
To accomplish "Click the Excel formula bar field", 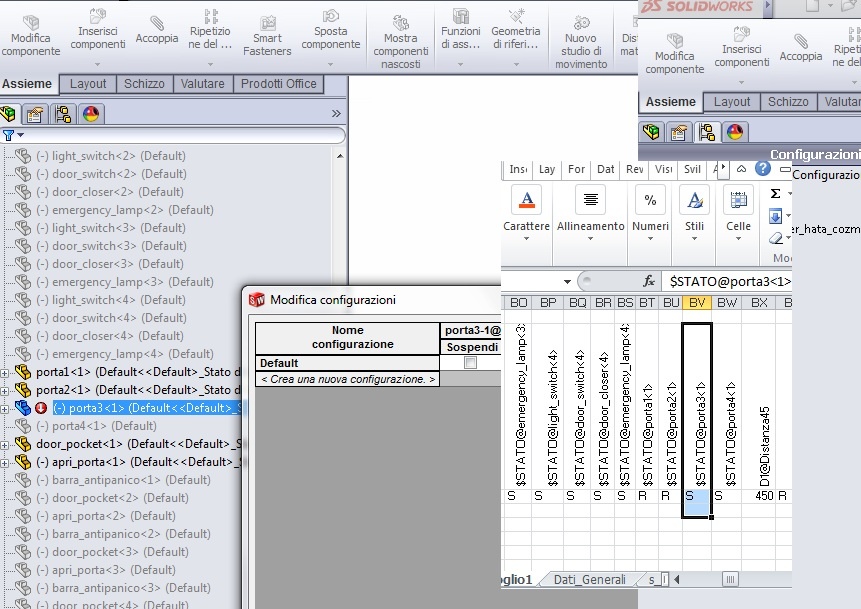I will pyautogui.click(x=726, y=282).
